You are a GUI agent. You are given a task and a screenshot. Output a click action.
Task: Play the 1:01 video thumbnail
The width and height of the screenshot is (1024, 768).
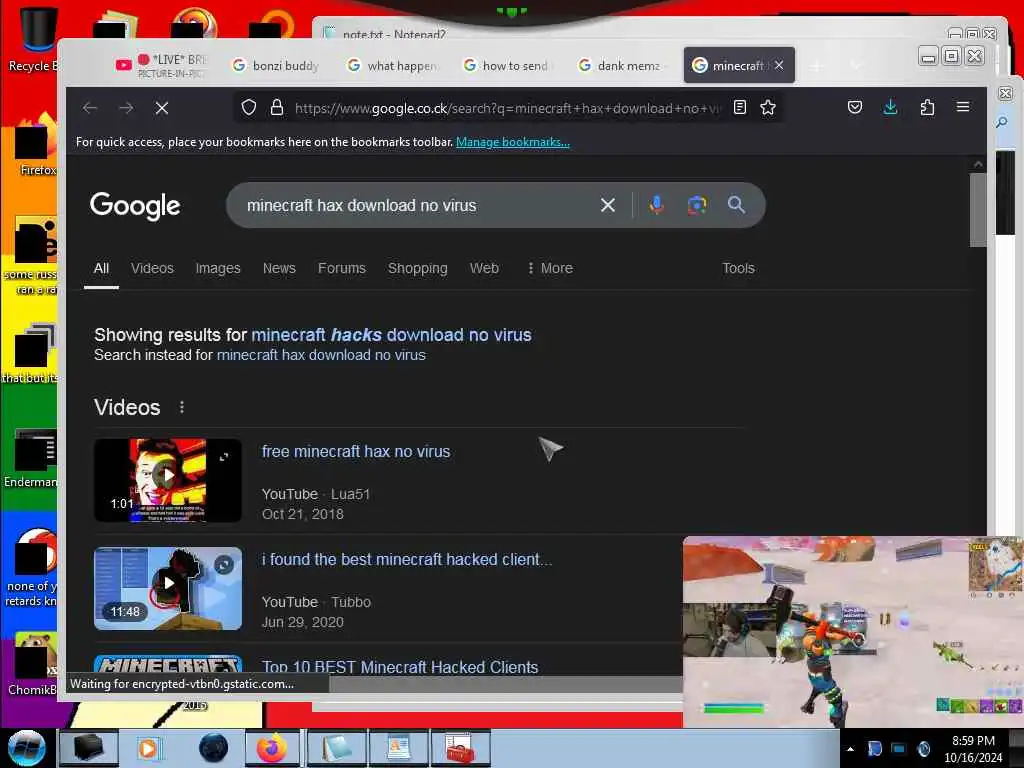click(168, 480)
